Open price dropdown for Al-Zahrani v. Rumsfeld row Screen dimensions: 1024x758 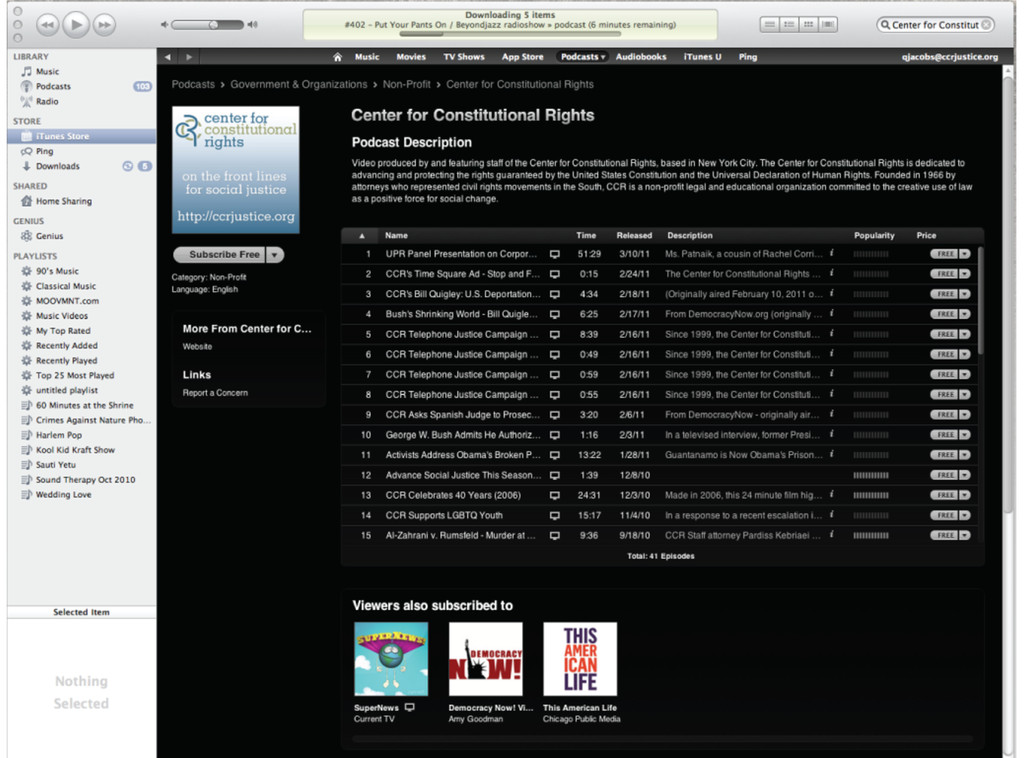tap(965, 535)
